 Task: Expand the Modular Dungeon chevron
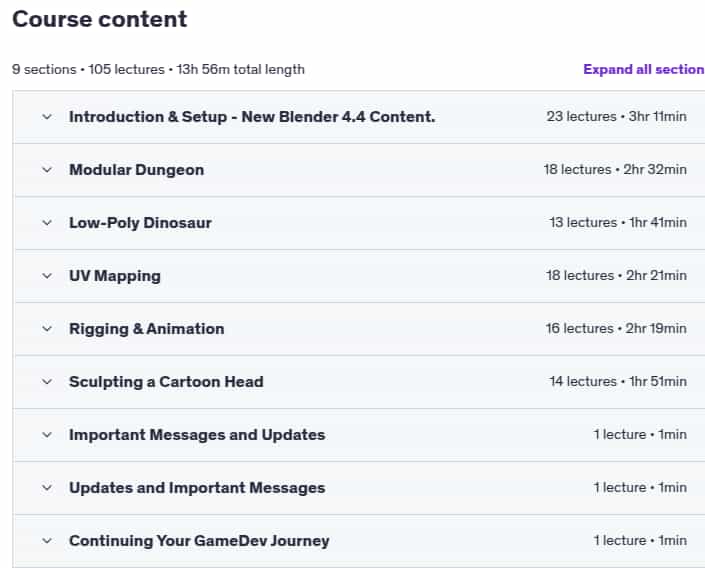pyautogui.click(x=47, y=170)
